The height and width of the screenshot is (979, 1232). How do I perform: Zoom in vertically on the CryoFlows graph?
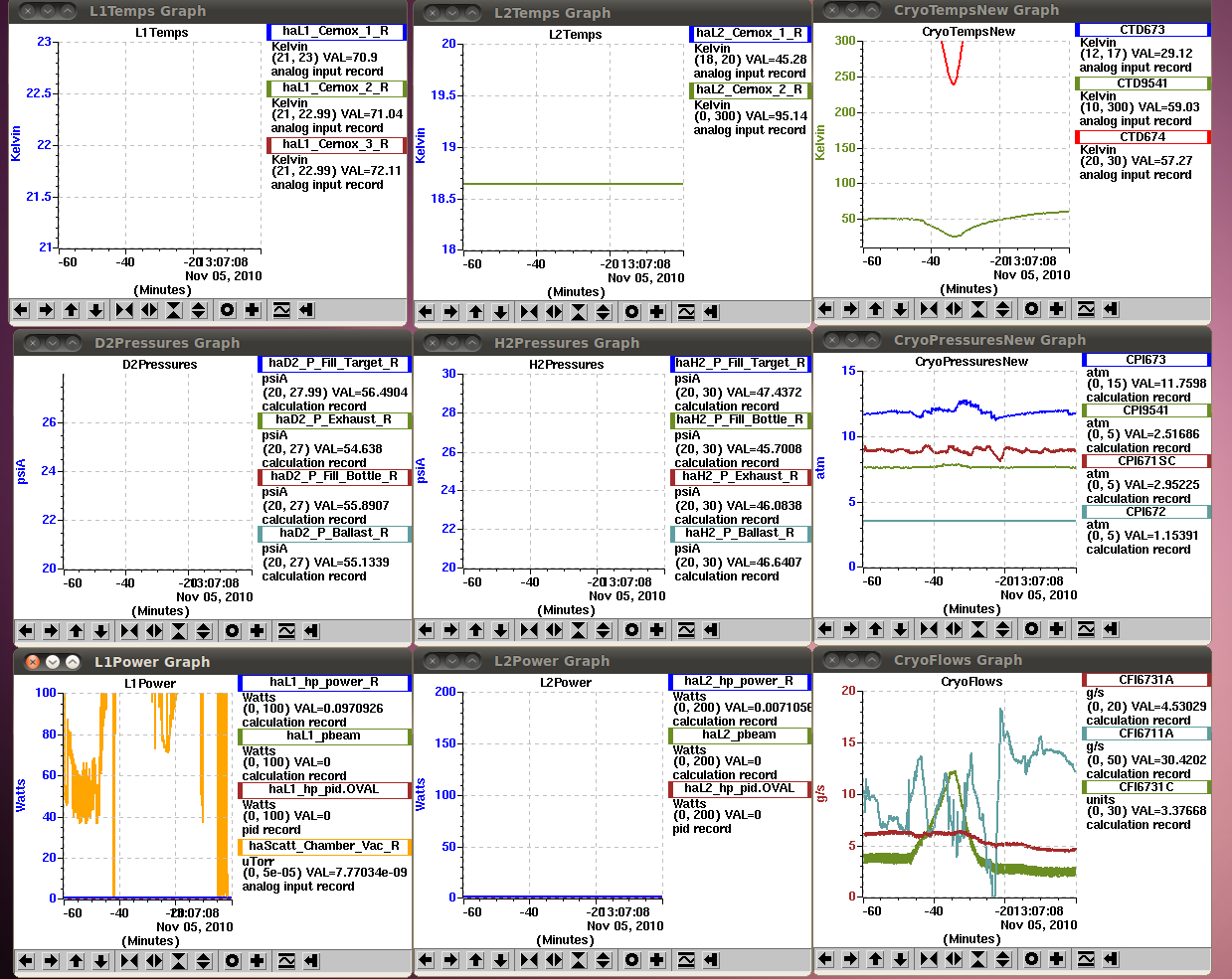(x=978, y=959)
